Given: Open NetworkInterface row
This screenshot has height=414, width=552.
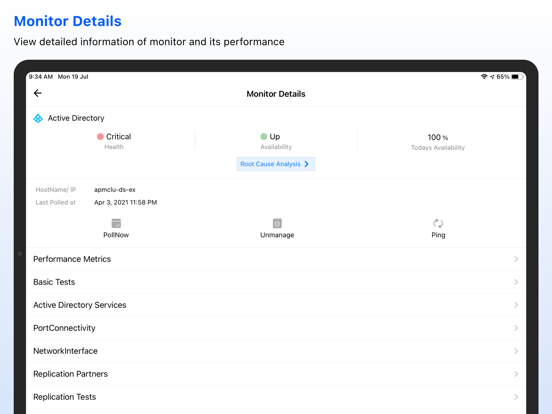Looking at the screenshot, I should (x=276, y=351).
